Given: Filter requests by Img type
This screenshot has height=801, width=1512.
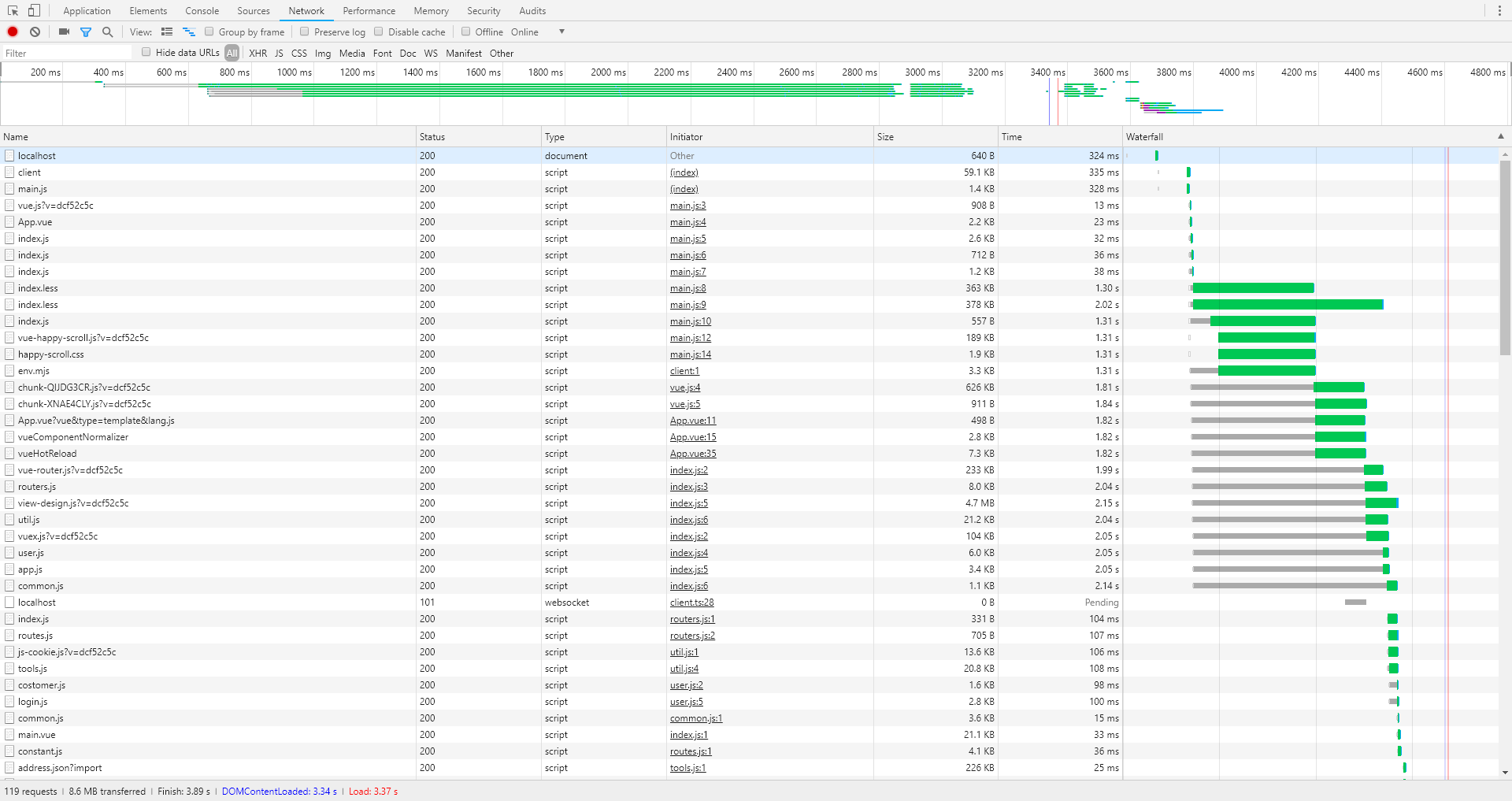Looking at the screenshot, I should tap(323, 53).
